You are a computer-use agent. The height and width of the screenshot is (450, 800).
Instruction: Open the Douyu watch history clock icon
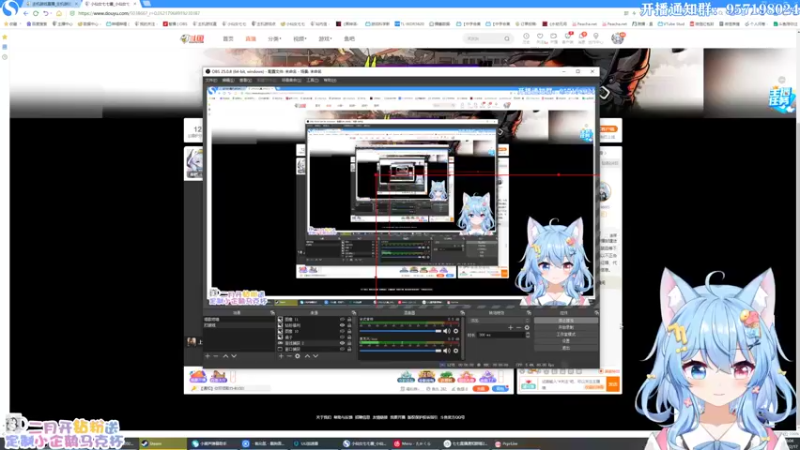pyautogui.click(x=526, y=36)
